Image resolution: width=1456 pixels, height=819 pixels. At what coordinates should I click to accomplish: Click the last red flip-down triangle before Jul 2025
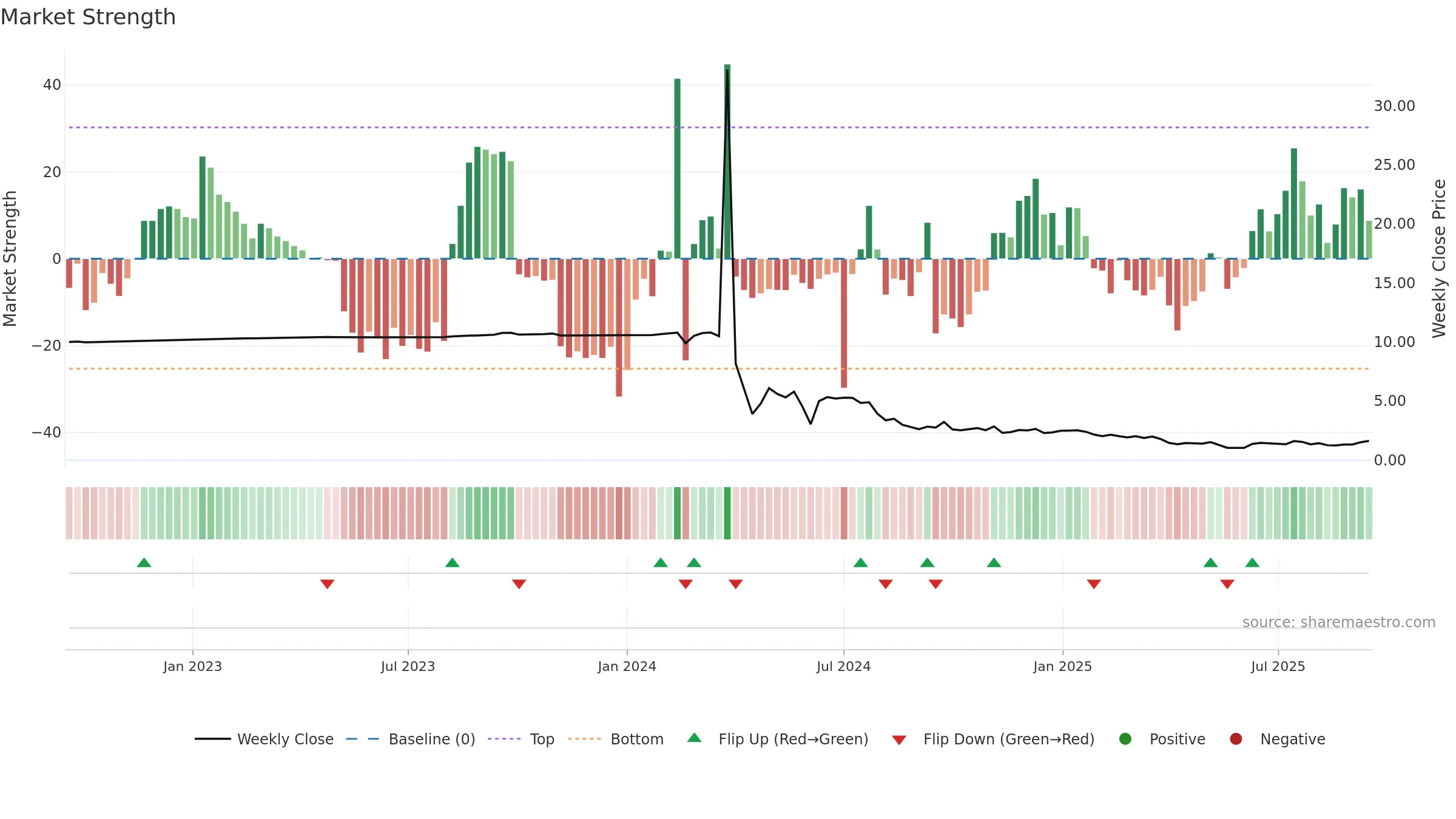coord(1227,584)
